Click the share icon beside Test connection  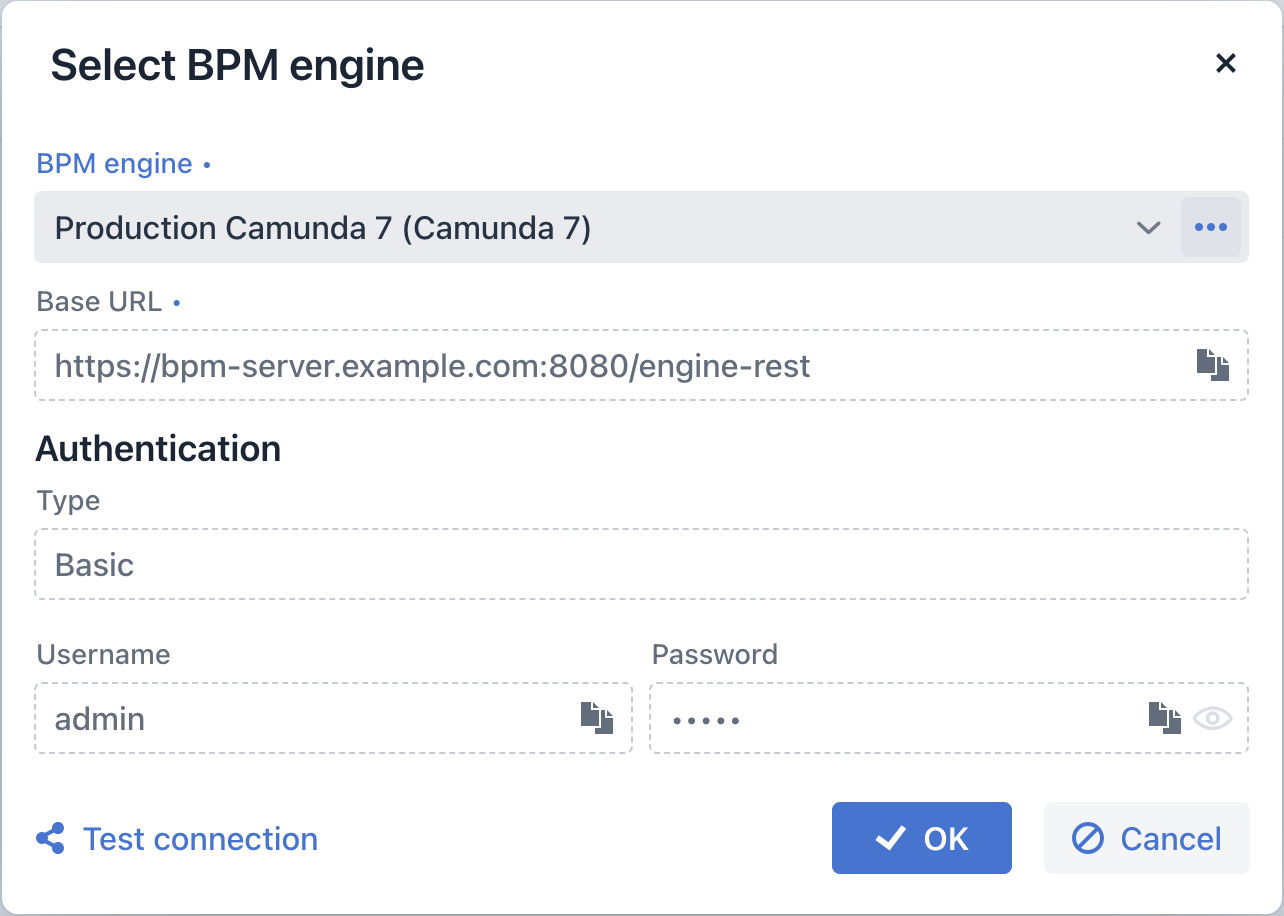point(50,838)
